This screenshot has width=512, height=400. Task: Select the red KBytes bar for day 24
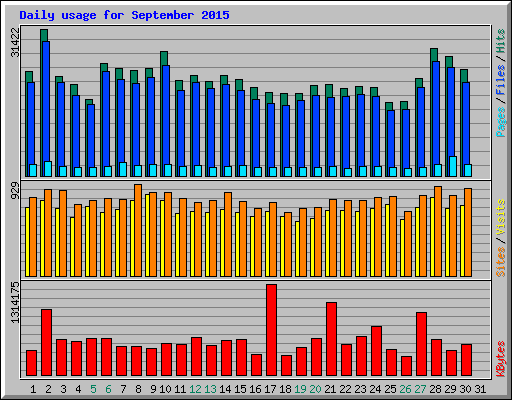click(376, 351)
